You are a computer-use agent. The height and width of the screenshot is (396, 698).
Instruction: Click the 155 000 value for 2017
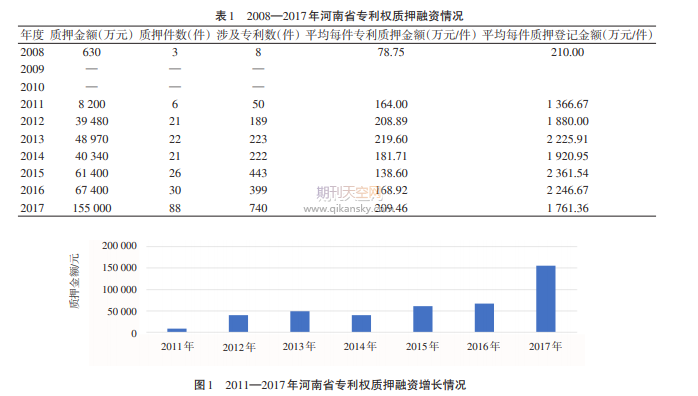(x=92, y=208)
